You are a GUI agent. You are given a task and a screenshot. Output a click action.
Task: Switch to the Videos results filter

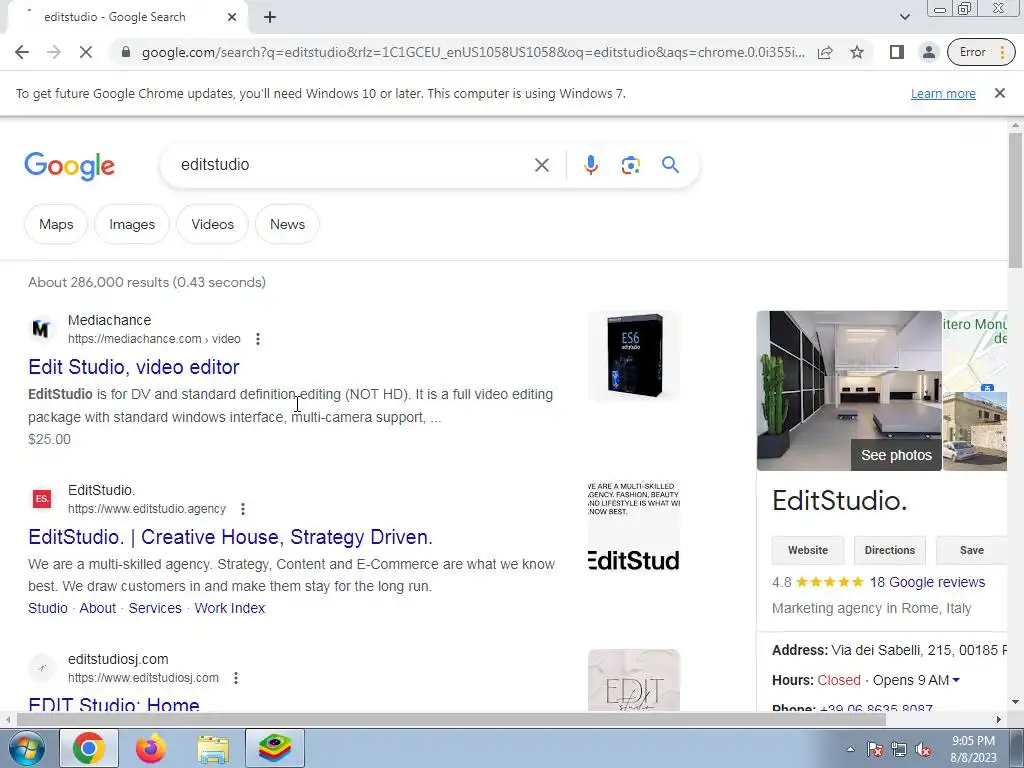point(212,224)
